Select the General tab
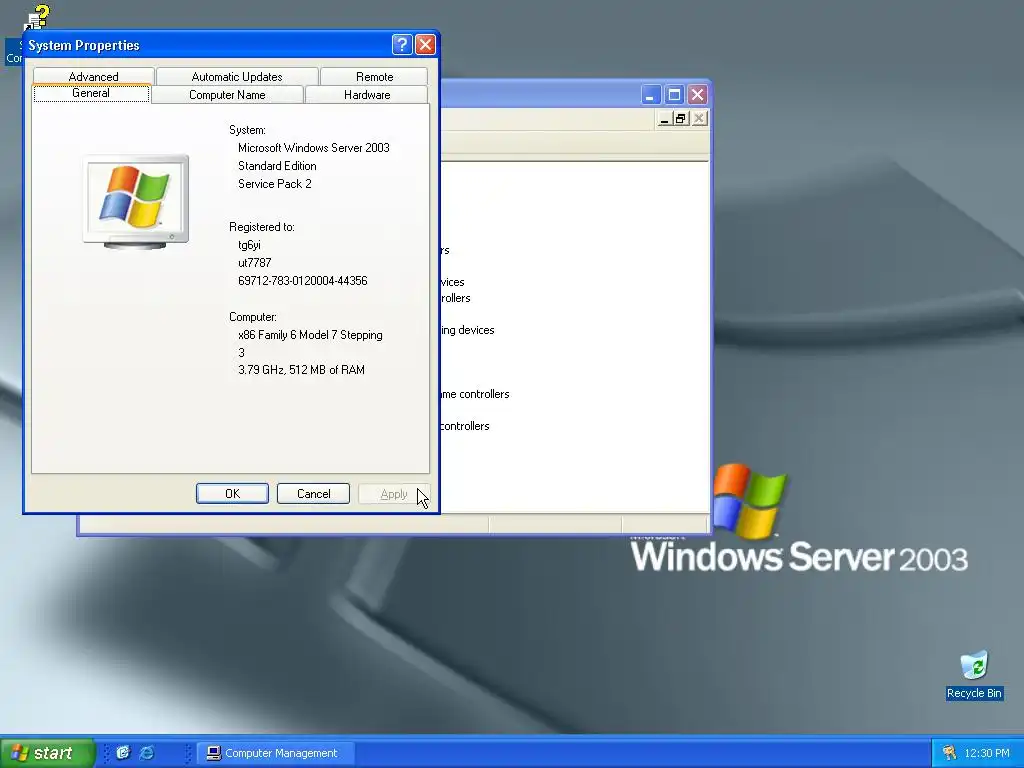 [x=91, y=93]
